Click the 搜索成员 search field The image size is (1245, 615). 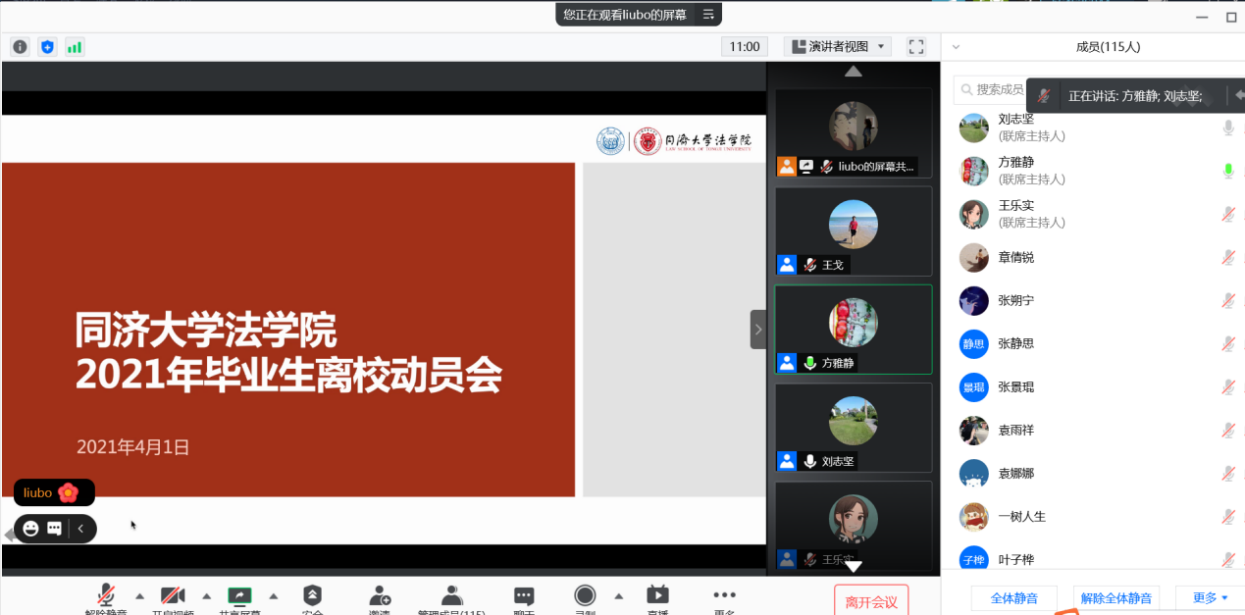tap(990, 90)
